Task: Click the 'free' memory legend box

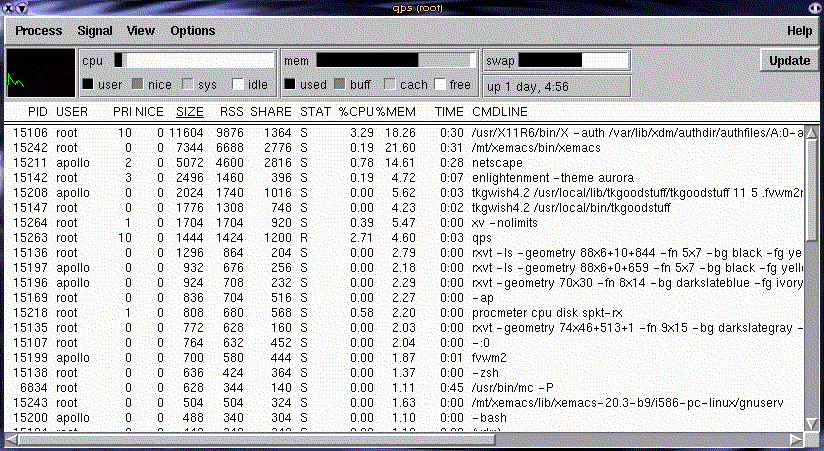Action: click(x=440, y=85)
